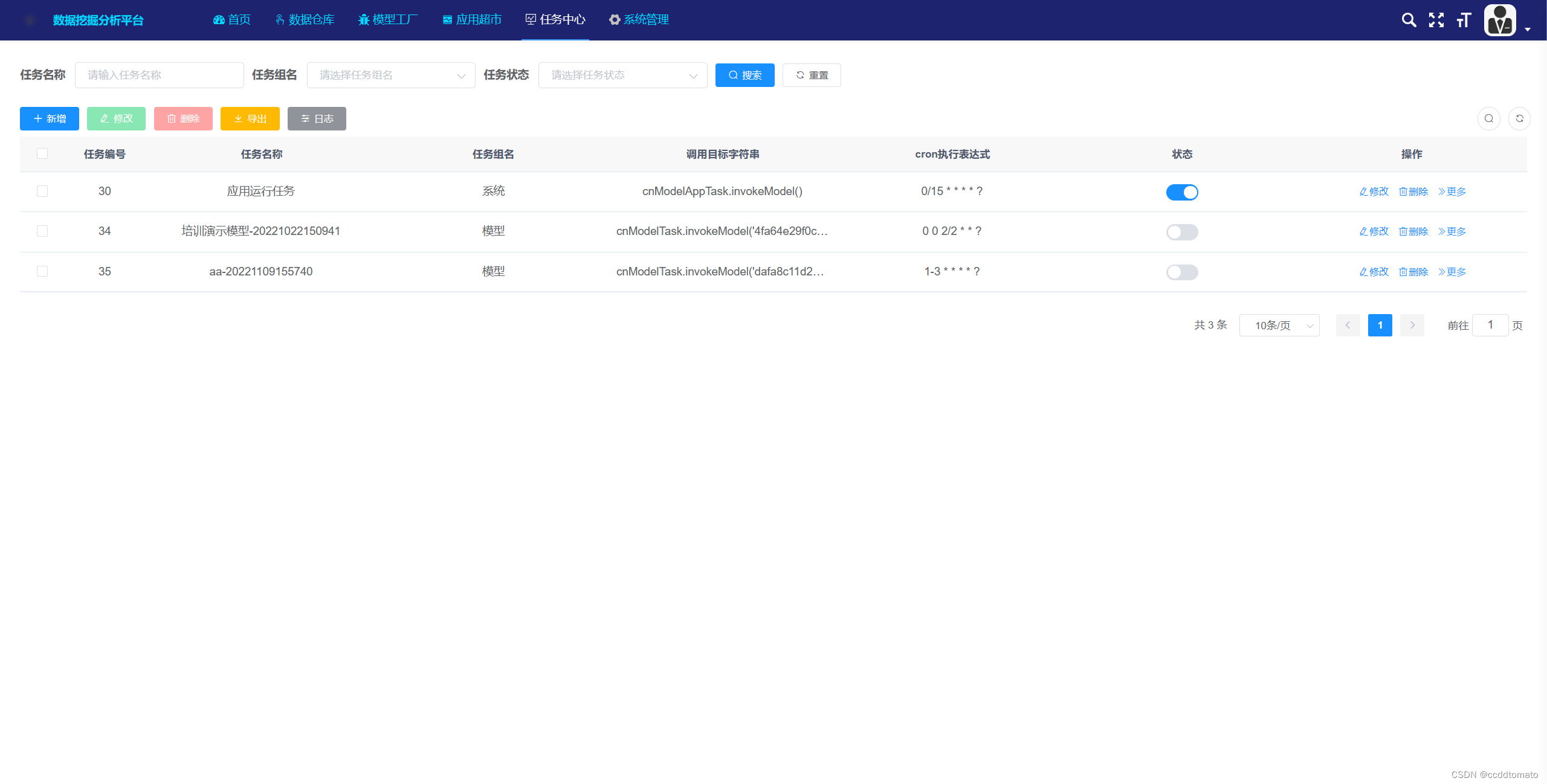The width and height of the screenshot is (1547, 784).
Task: Open the 系统管理 menu item
Action: pyautogui.click(x=639, y=20)
